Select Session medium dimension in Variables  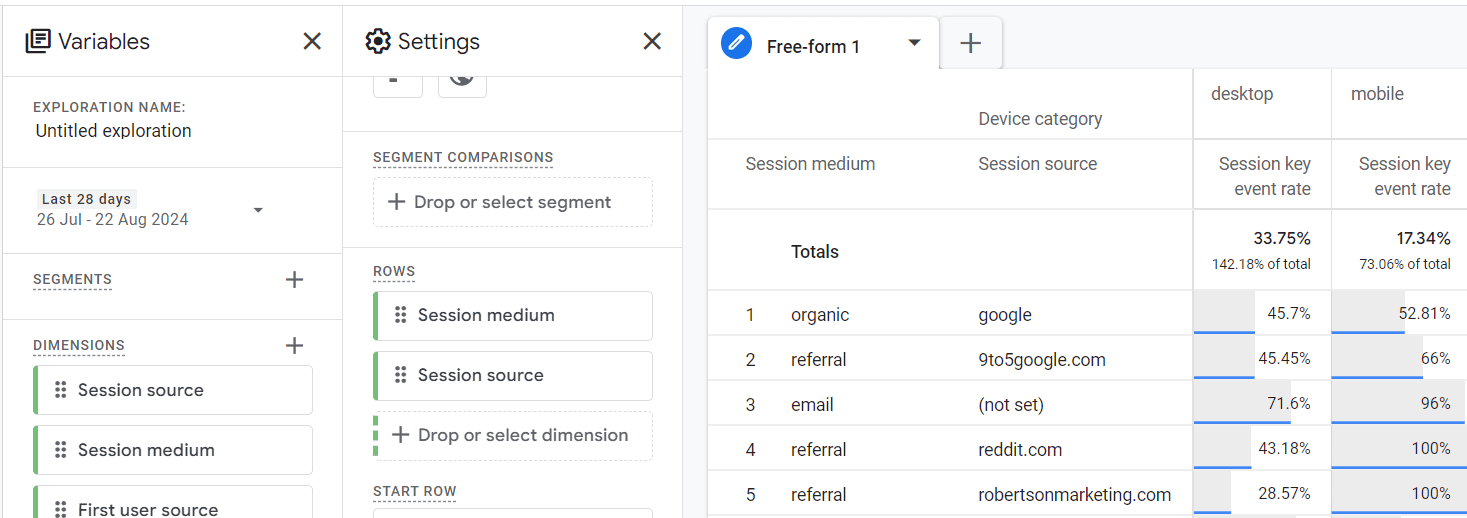146,450
